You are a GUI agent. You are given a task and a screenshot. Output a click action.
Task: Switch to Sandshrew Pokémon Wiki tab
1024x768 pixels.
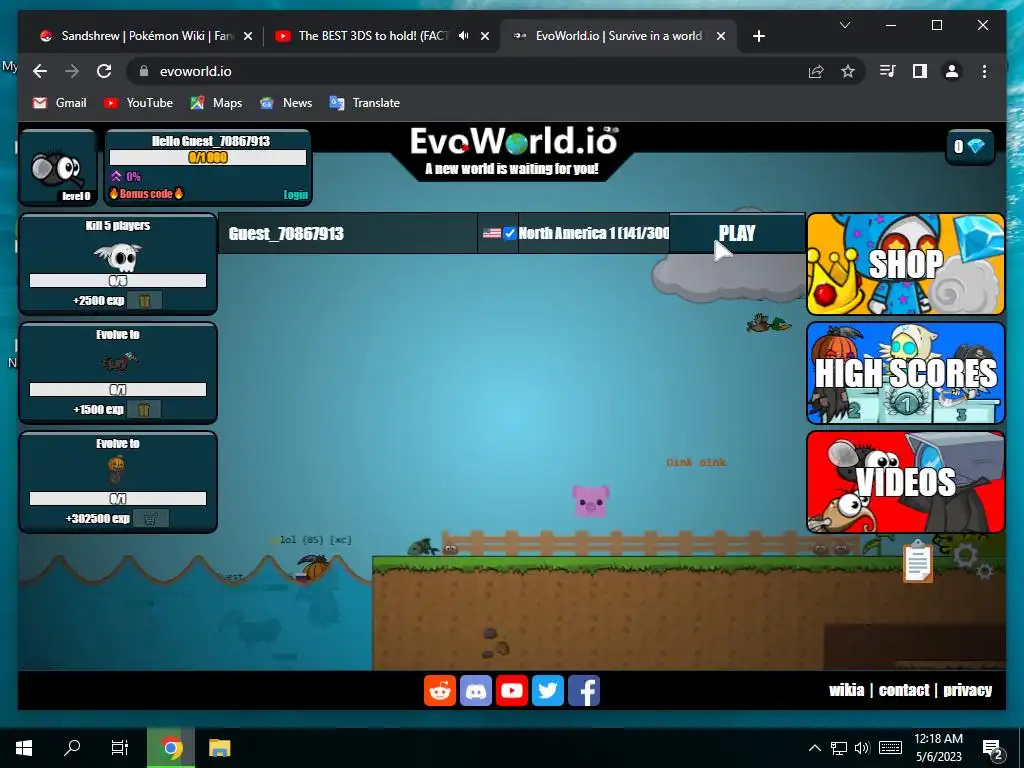pos(146,36)
